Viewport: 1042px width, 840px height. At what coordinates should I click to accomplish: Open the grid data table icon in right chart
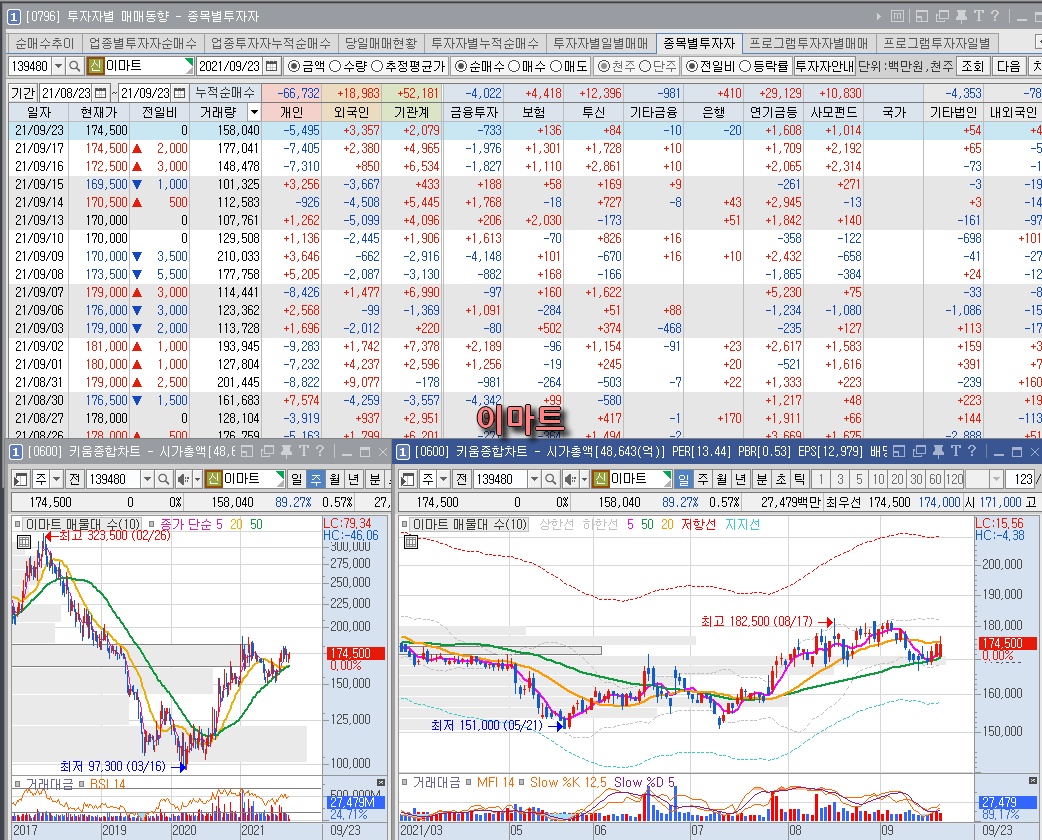(x=411, y=542)
